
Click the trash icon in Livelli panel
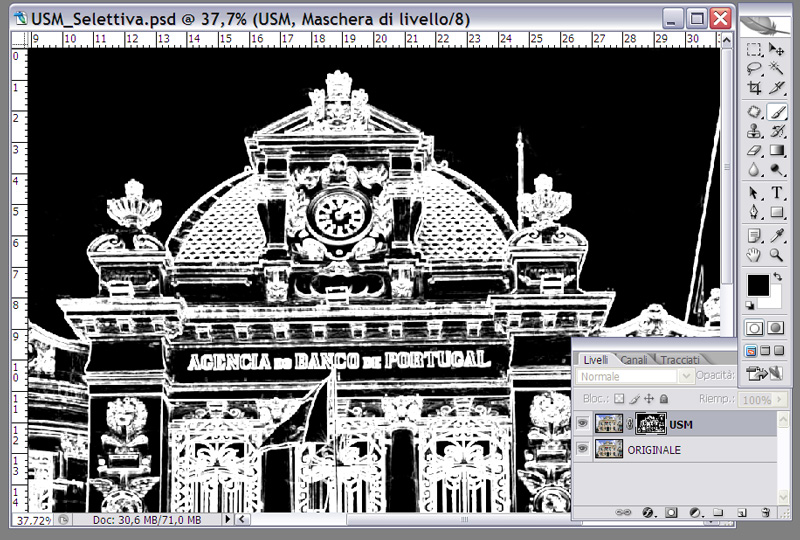pos(765,513)
